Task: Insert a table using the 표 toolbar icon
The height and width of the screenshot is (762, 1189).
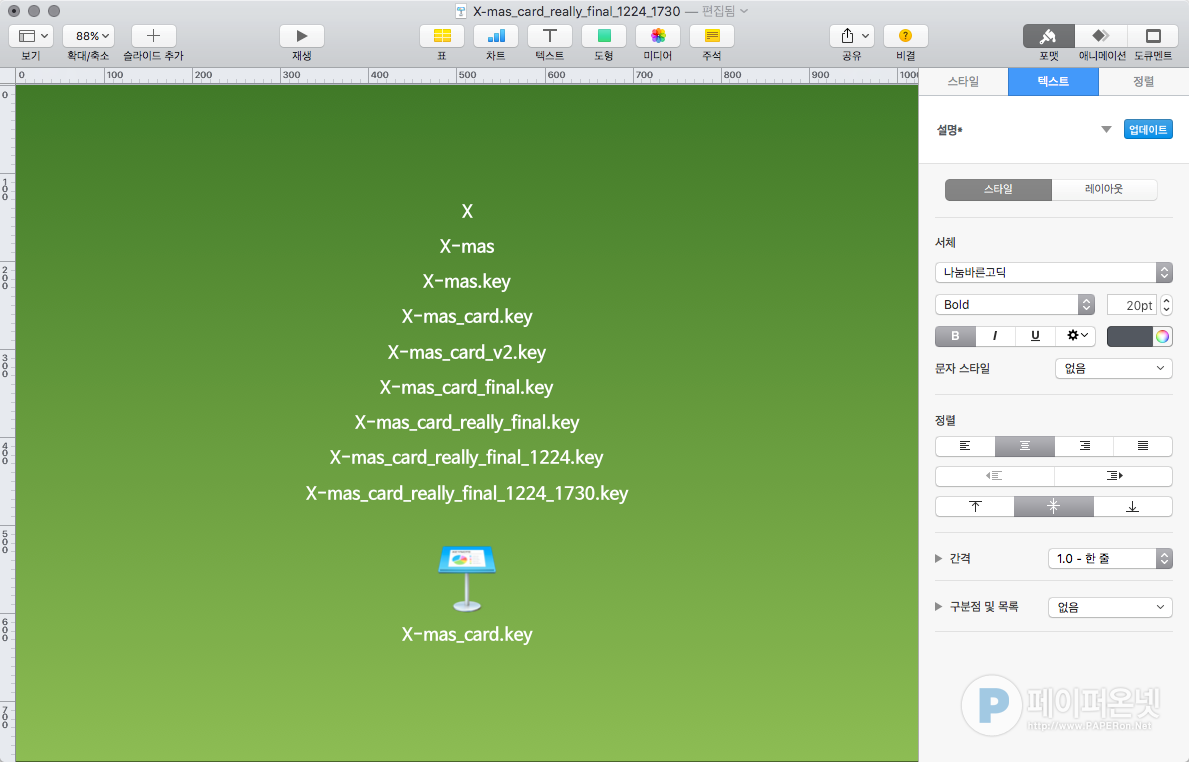Action: 441,38
